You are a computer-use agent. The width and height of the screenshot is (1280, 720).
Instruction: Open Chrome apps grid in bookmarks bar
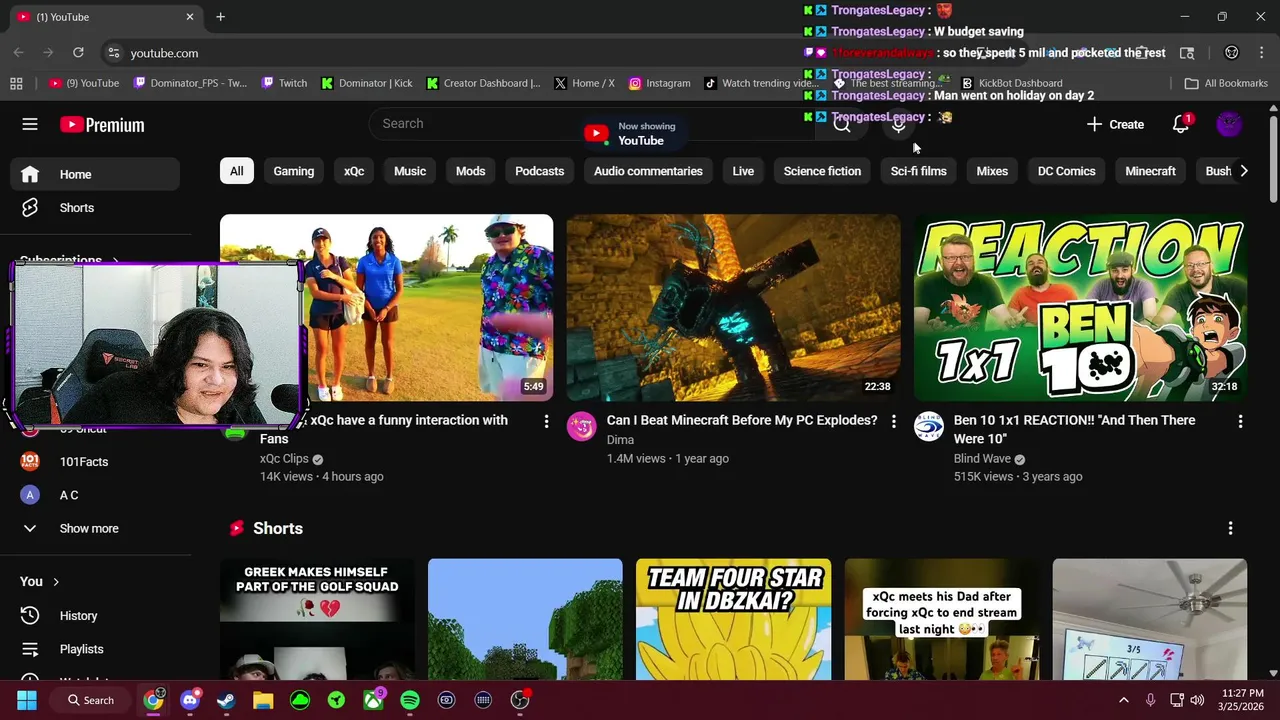16,83
